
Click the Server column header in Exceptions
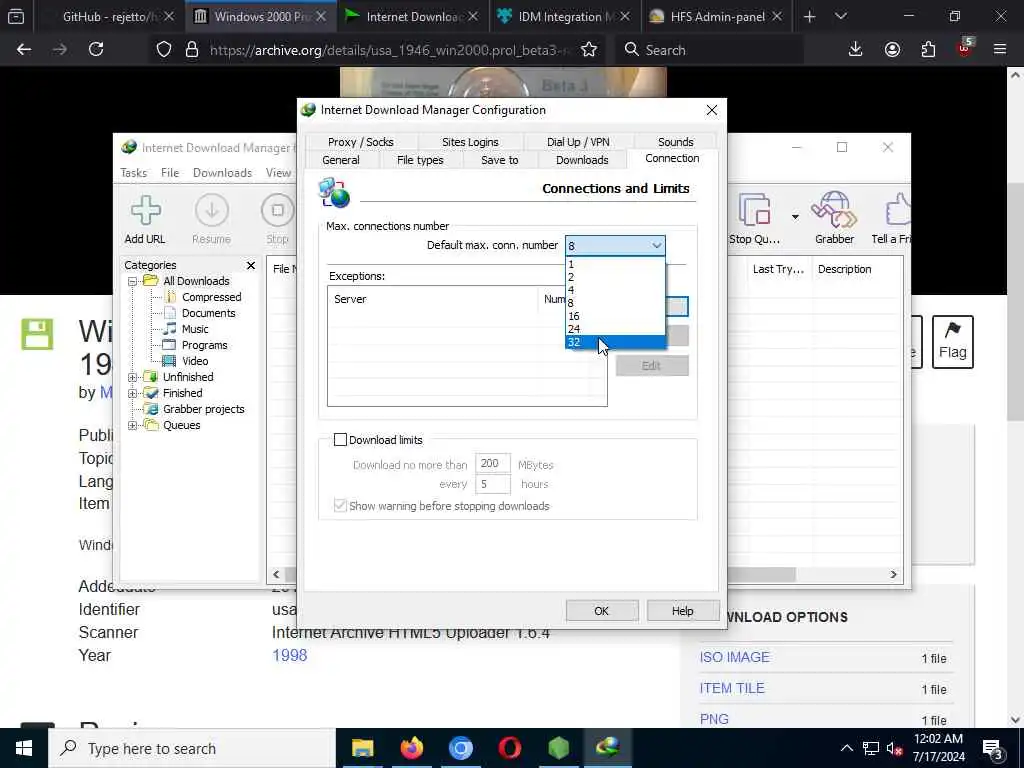[x=432, y=299]
